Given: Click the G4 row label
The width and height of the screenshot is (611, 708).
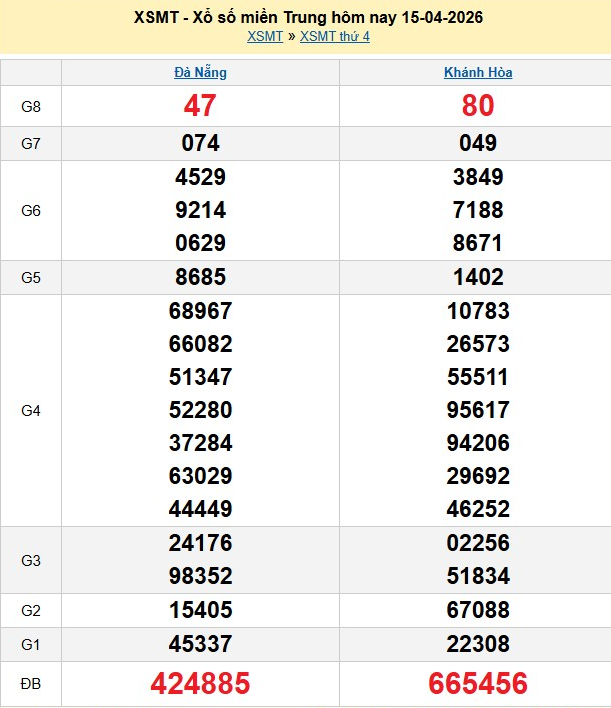Looking at the screenshot, I should tap(30, 410).
